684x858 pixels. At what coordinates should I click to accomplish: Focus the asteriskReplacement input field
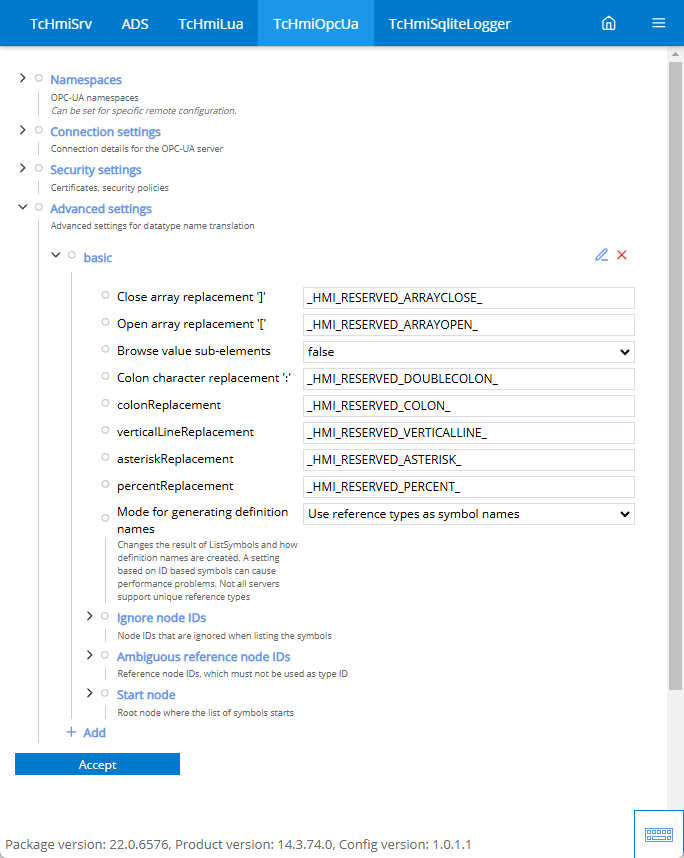[x=469, y=460]
